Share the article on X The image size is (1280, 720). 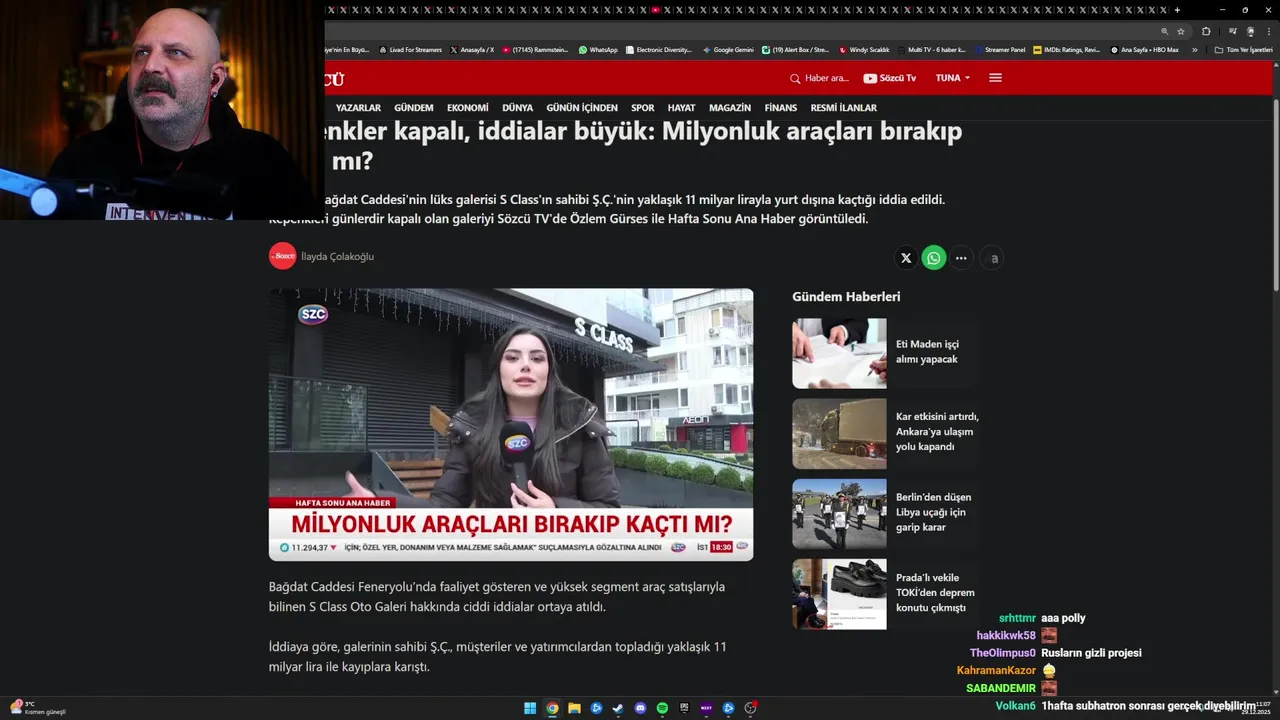click(x=906, y=258)
